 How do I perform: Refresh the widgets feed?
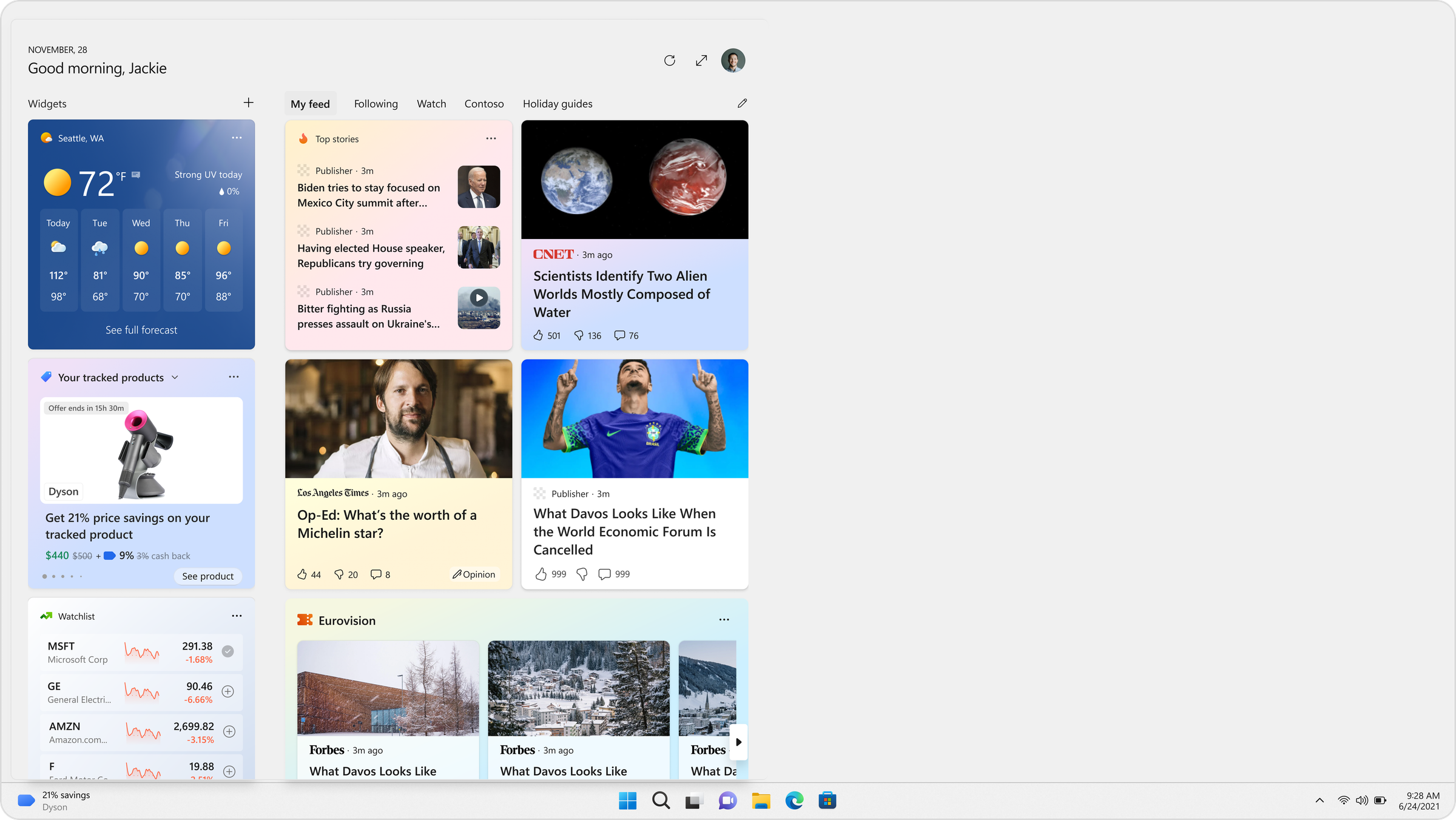coord(669,61)
